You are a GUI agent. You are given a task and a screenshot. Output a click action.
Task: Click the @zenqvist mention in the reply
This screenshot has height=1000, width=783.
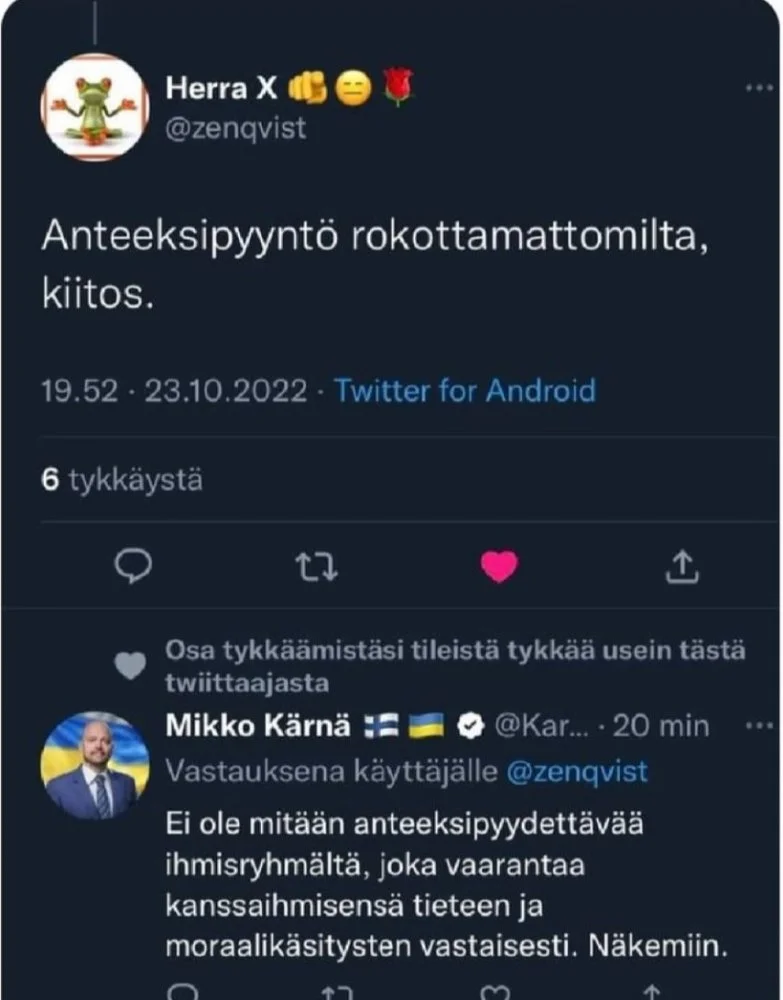coord(577,772)
